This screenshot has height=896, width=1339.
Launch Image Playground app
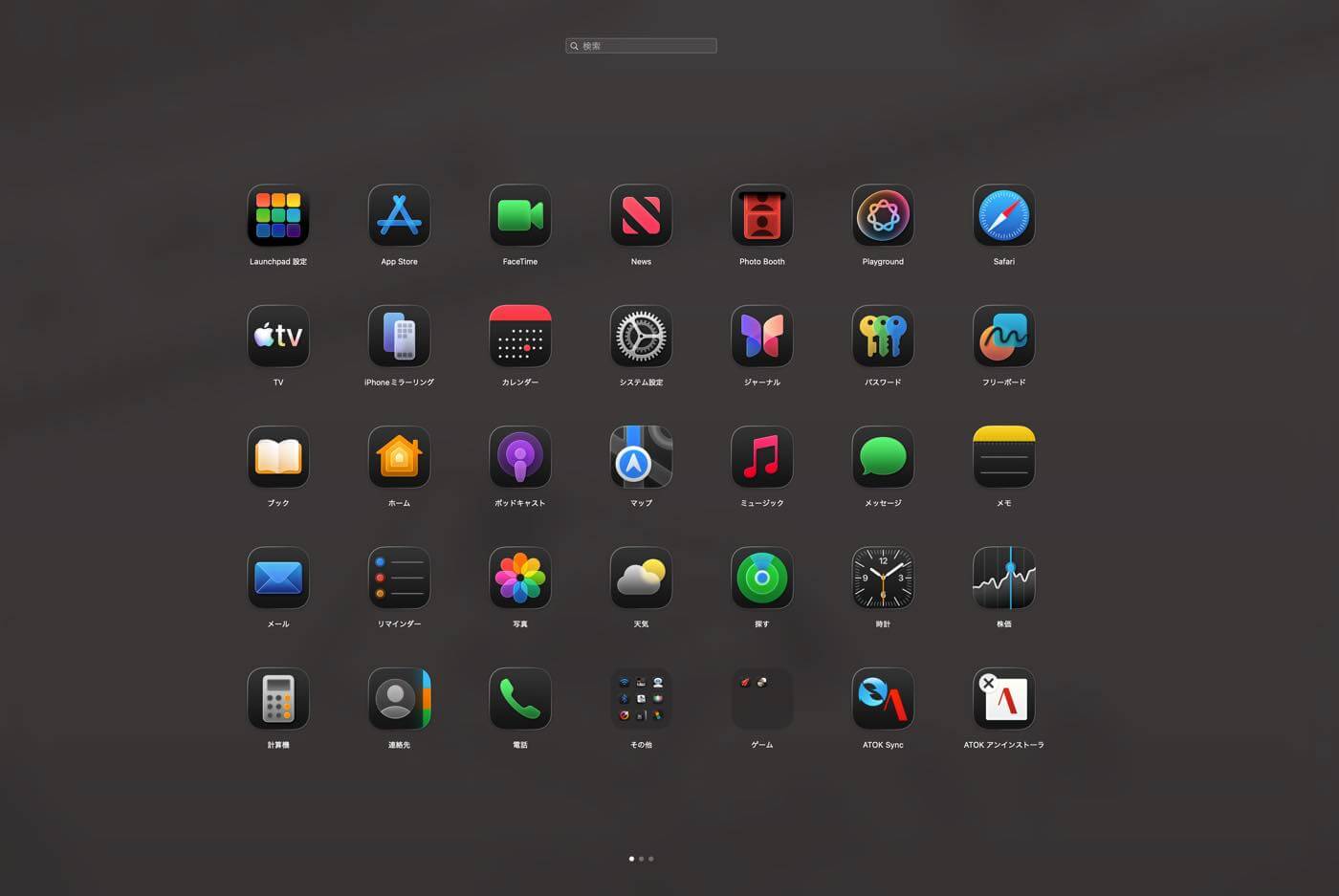click(883, 216)
